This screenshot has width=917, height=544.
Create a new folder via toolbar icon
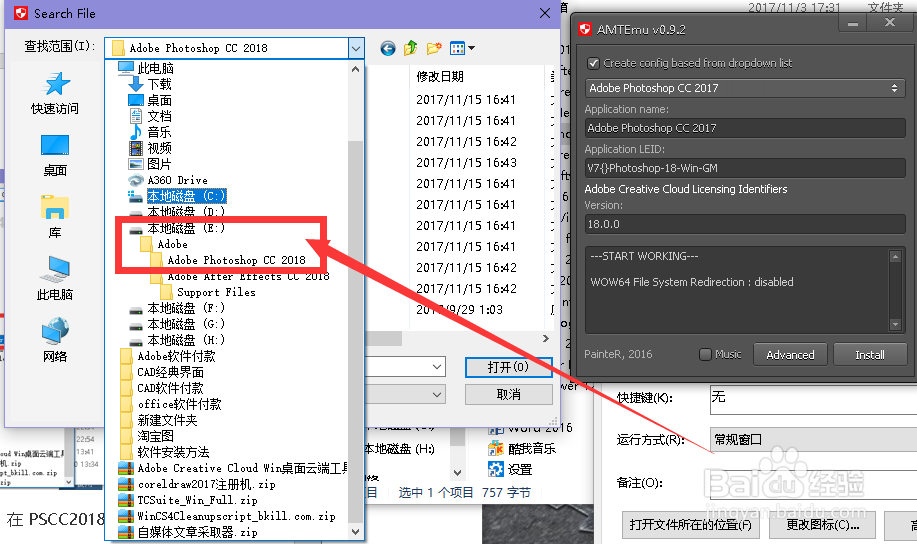point(434,48)
